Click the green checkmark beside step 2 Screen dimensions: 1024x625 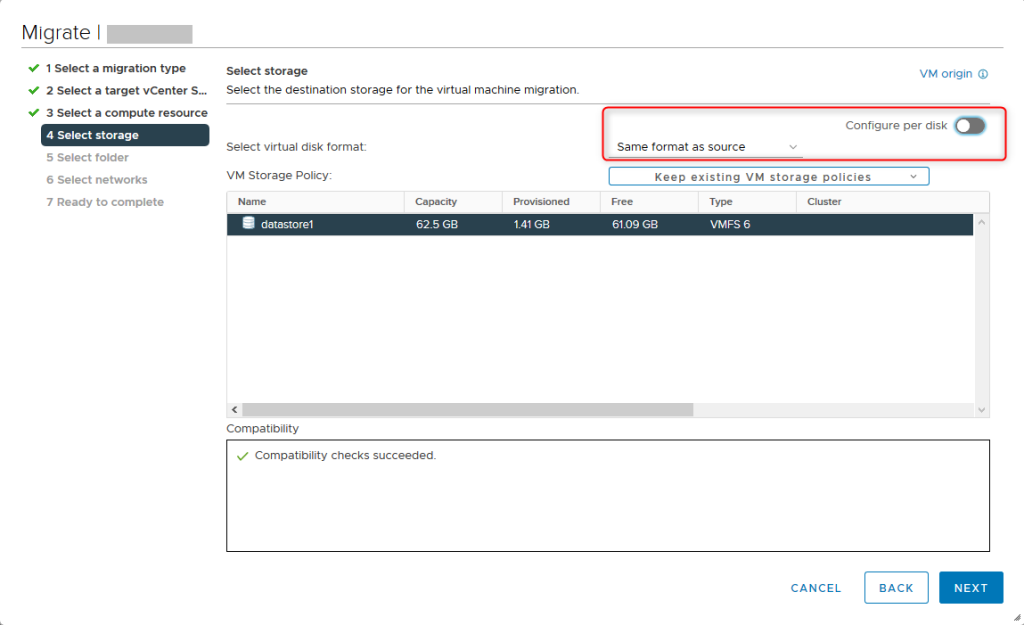[x=34, y=90]
